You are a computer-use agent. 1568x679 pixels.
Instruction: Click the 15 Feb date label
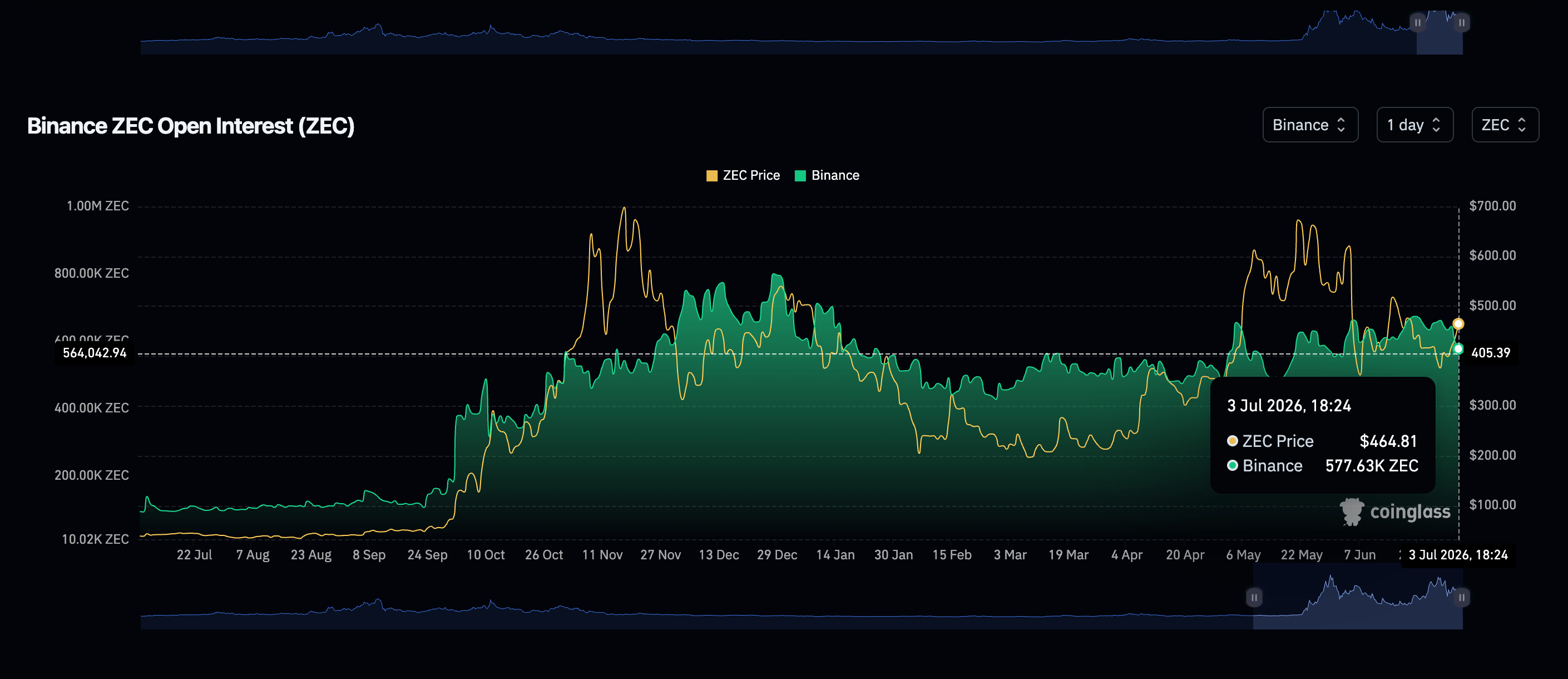coord(952,555)
